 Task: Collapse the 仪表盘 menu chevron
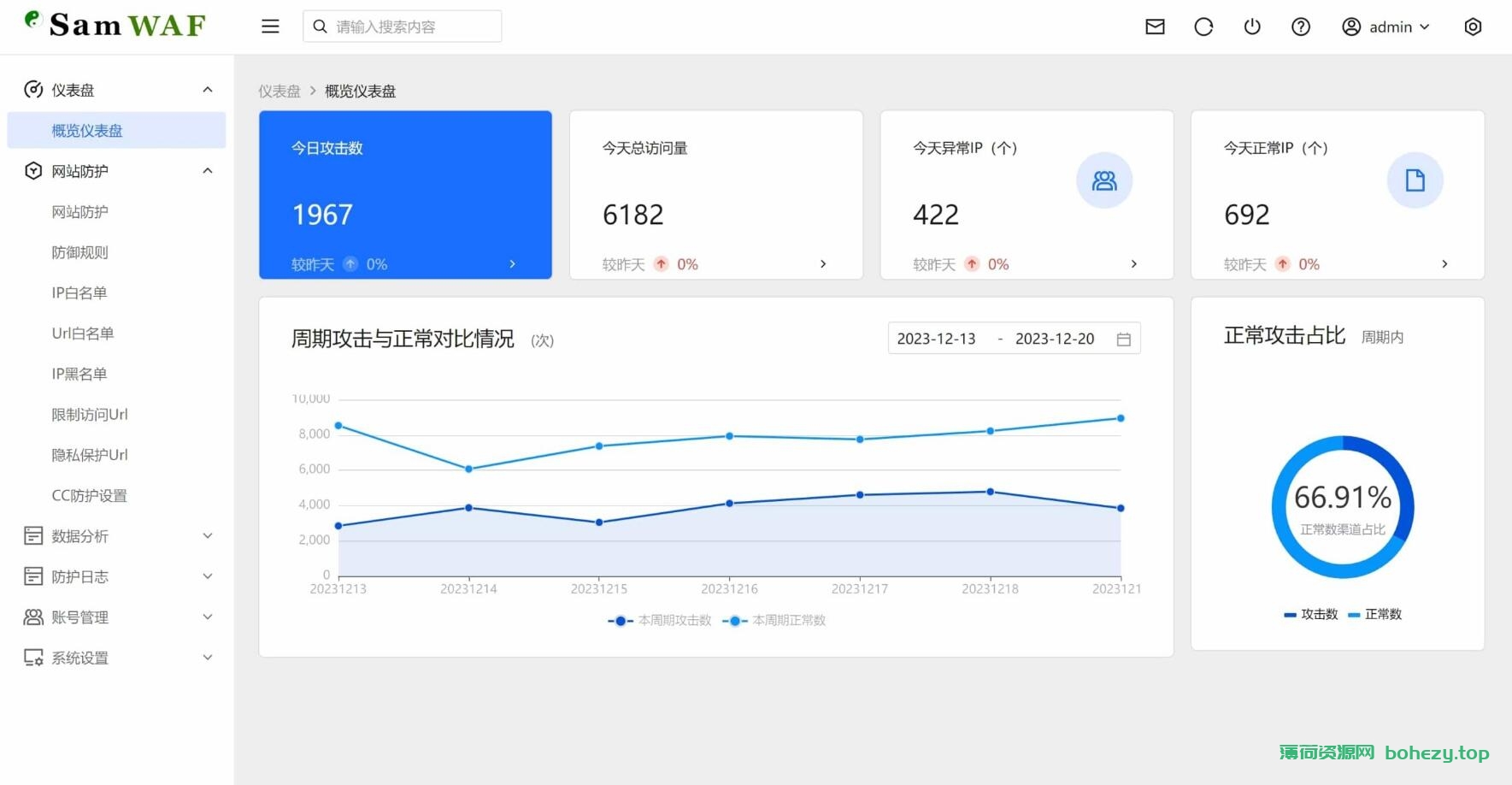coord(207,90)
